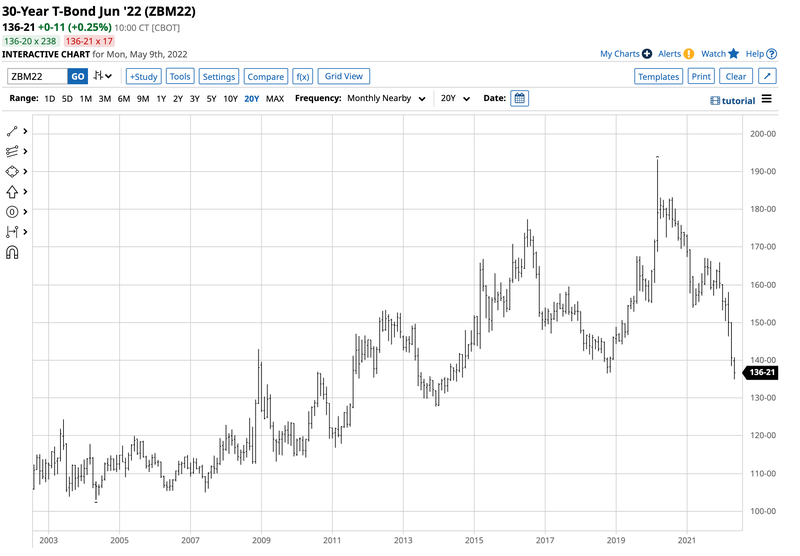Image resolution: width=800 pixels, height=556 pixels.
Task: Open chart Settings
Action: click(x=218, y=77)
